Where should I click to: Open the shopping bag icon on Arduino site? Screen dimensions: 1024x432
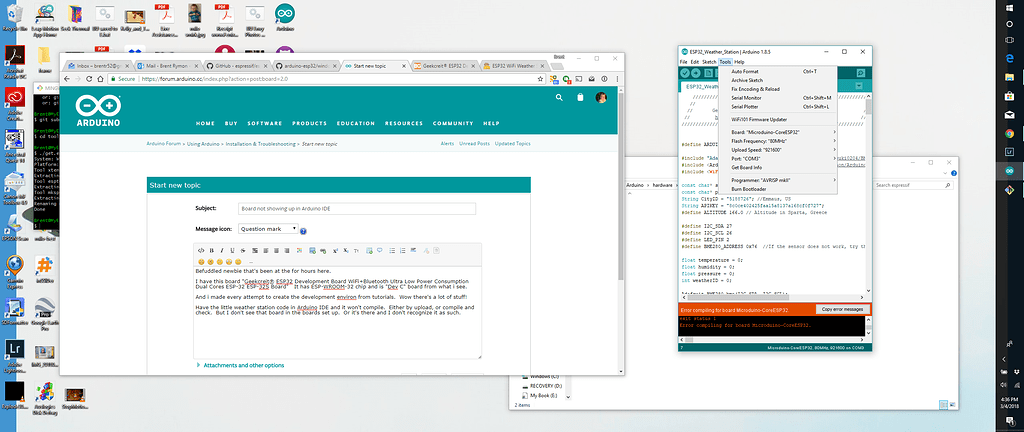click(580, 97)
